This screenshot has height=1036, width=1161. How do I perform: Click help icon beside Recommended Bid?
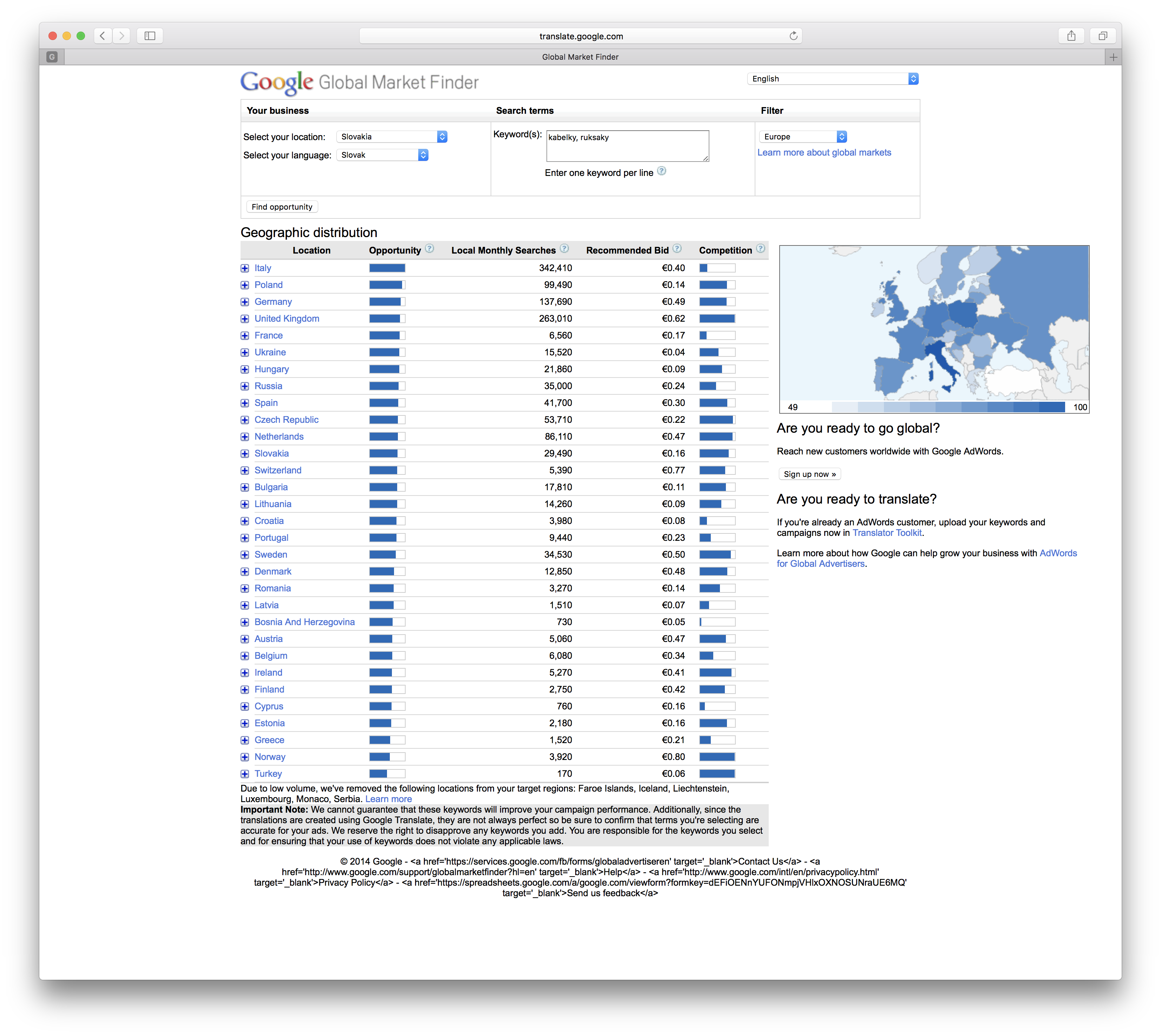point(677,249)
